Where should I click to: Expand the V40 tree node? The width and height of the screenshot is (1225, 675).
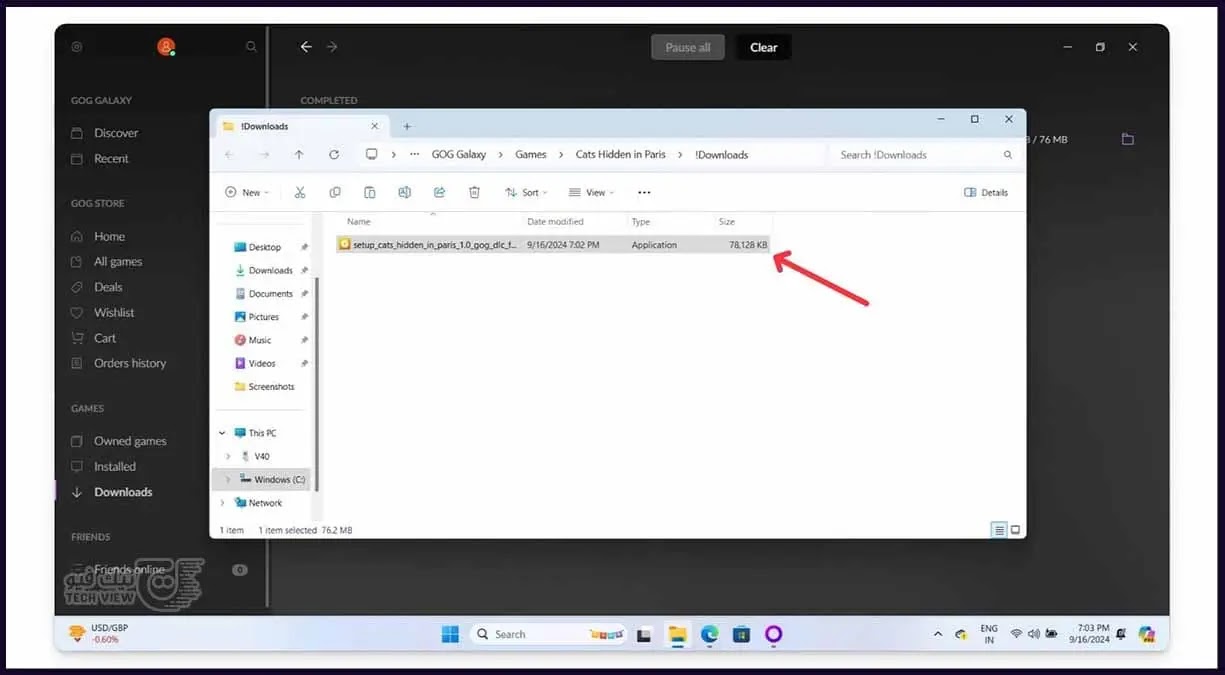[228, 456]
